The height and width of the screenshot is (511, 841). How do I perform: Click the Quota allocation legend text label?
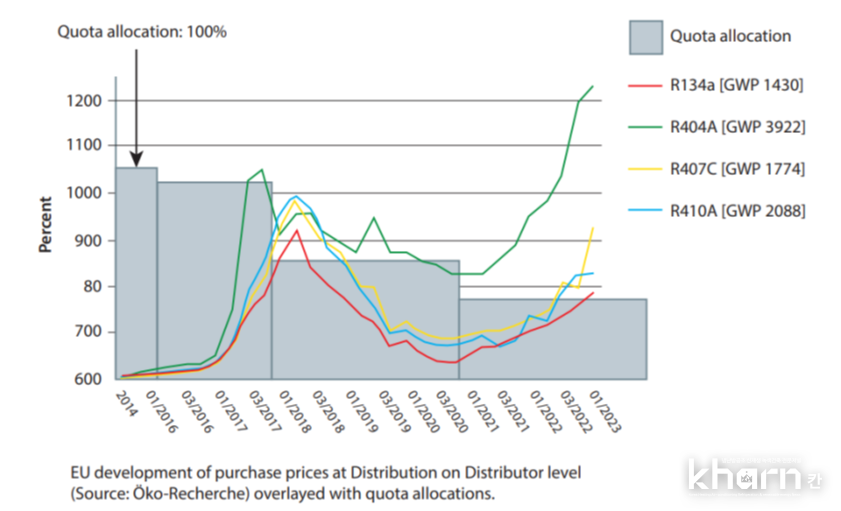point(730,36)
